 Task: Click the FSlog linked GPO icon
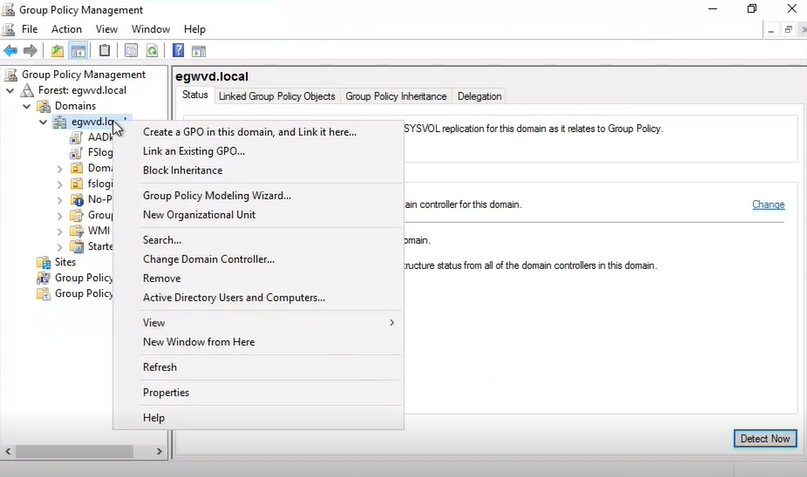pos(76,153)
